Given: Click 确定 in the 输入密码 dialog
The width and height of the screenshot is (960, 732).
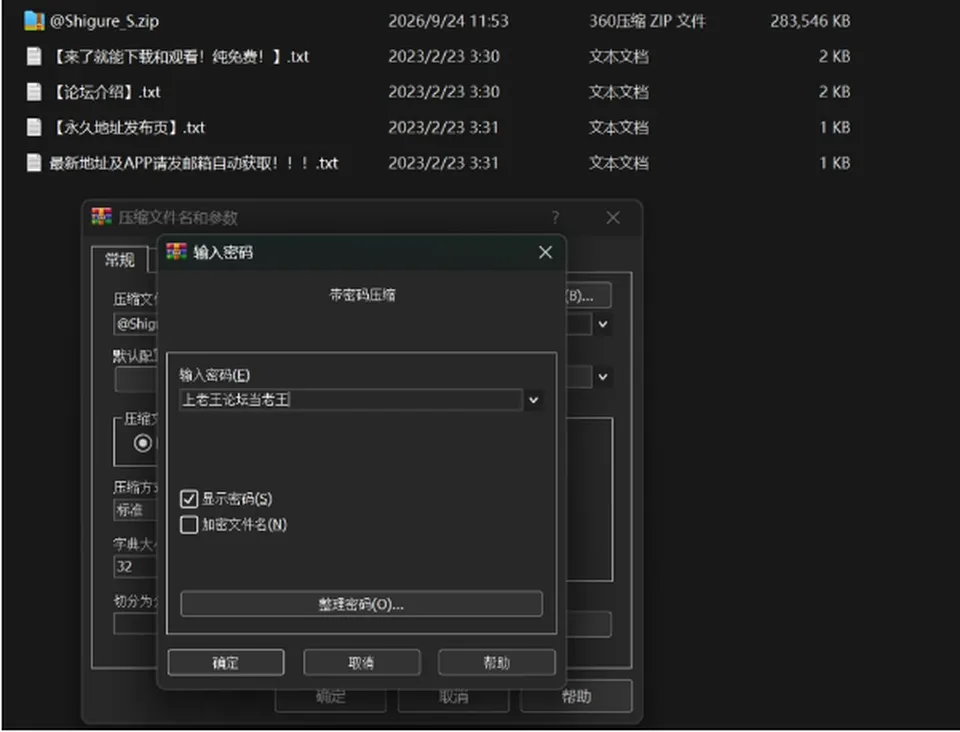Looking at the screenshot, I should point(226,662).
